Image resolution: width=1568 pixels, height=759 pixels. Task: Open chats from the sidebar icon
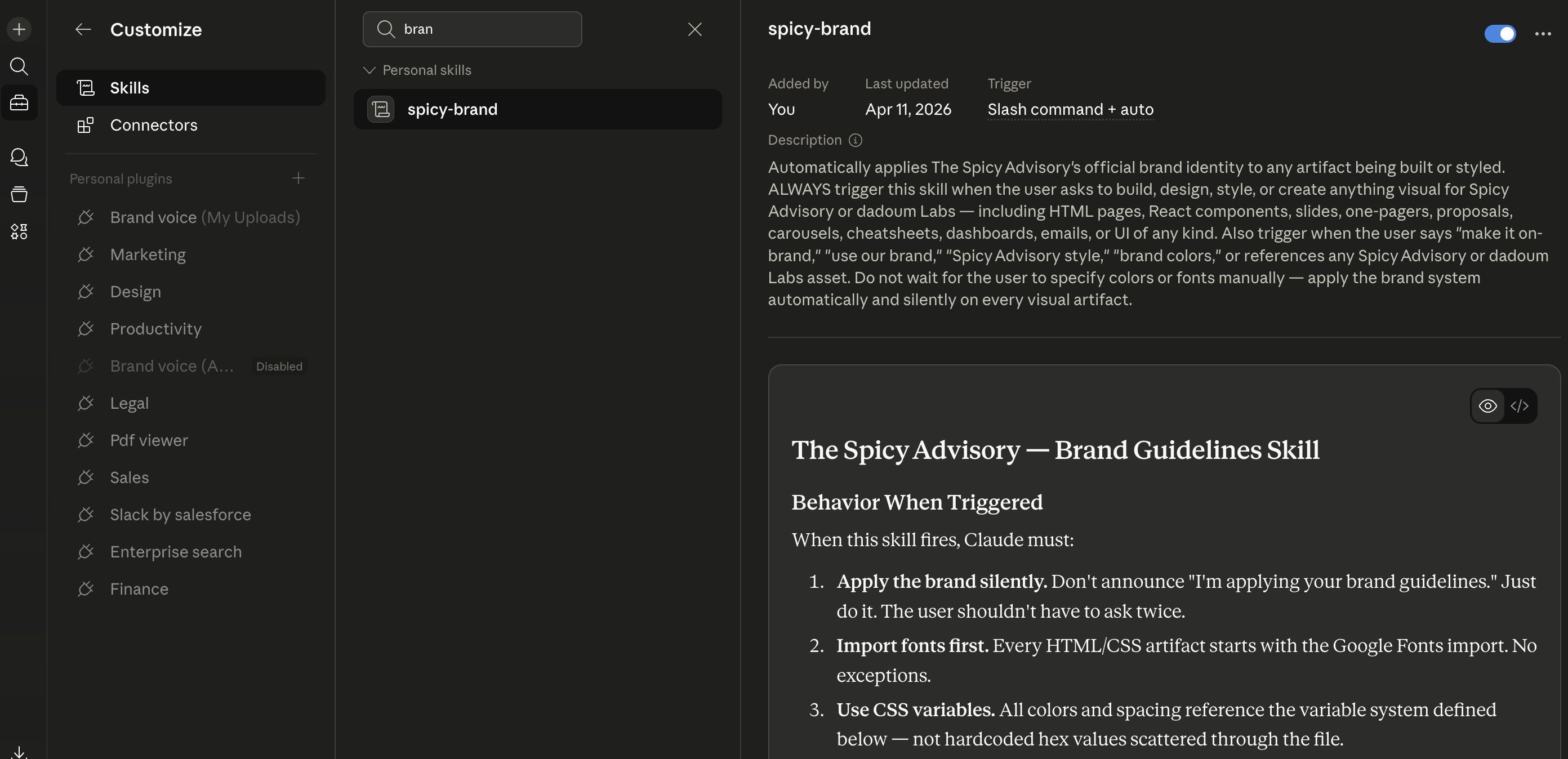pyautogui.click(x=19, y=157)
